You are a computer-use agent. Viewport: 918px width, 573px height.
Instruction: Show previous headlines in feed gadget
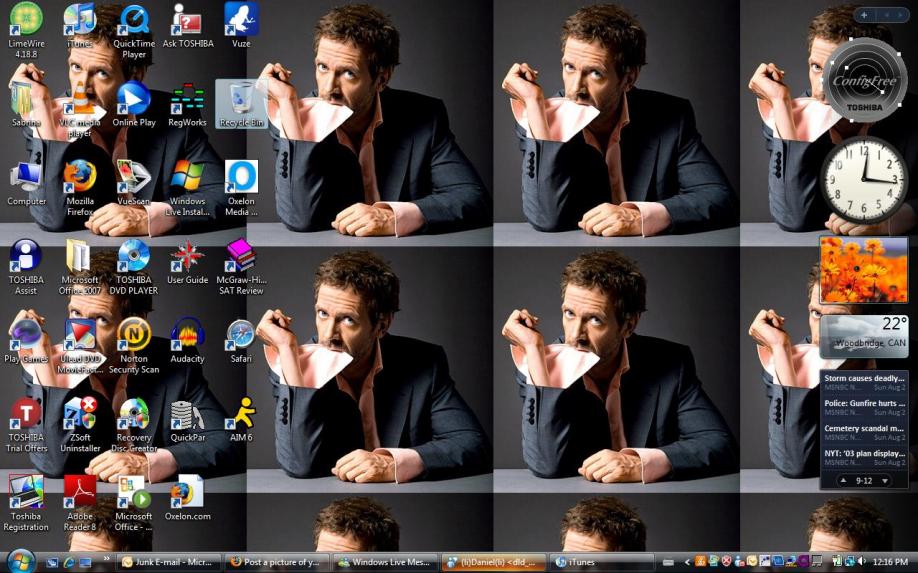[842, 481]
